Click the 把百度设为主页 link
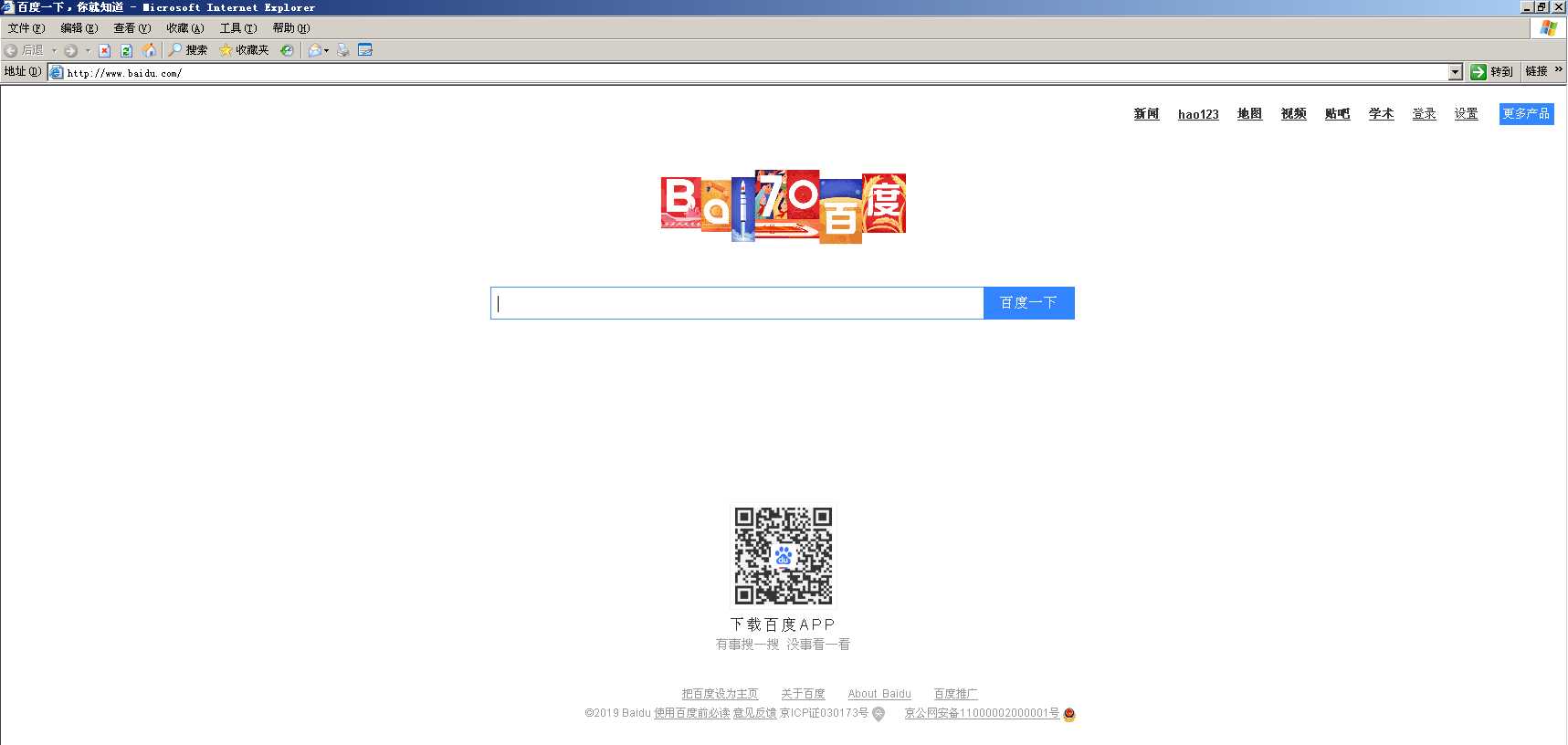The width and height of the screenshot is (1568, 745). tap(720, 695)
